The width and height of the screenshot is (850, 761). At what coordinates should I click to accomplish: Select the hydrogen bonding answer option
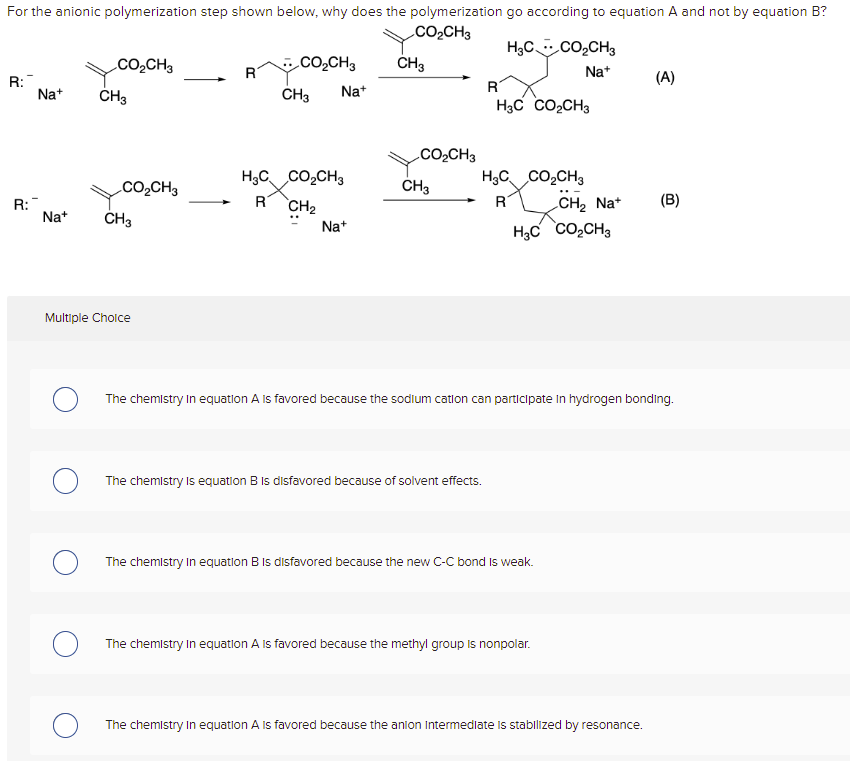click(65, 398)
